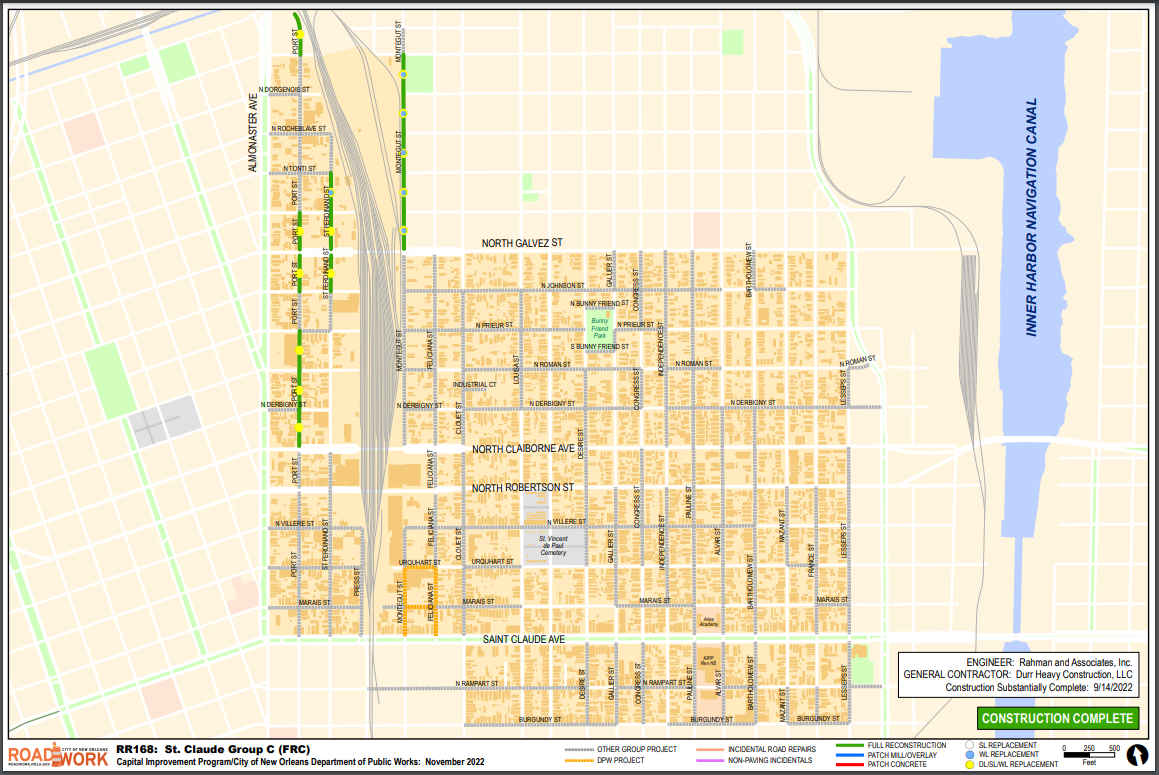Click the green Construction Complete badge
Viewport: 1159px width, 775px height.
coord(1058,718)
